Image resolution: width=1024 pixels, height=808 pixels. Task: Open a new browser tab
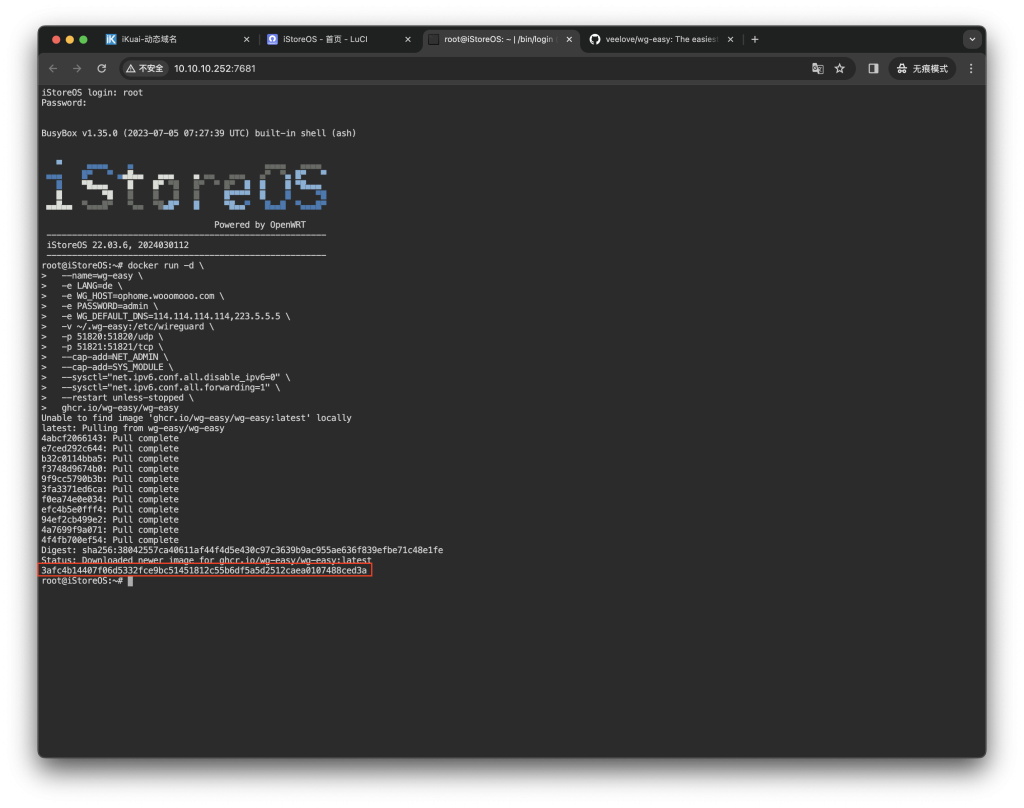(x=755, y=39)
